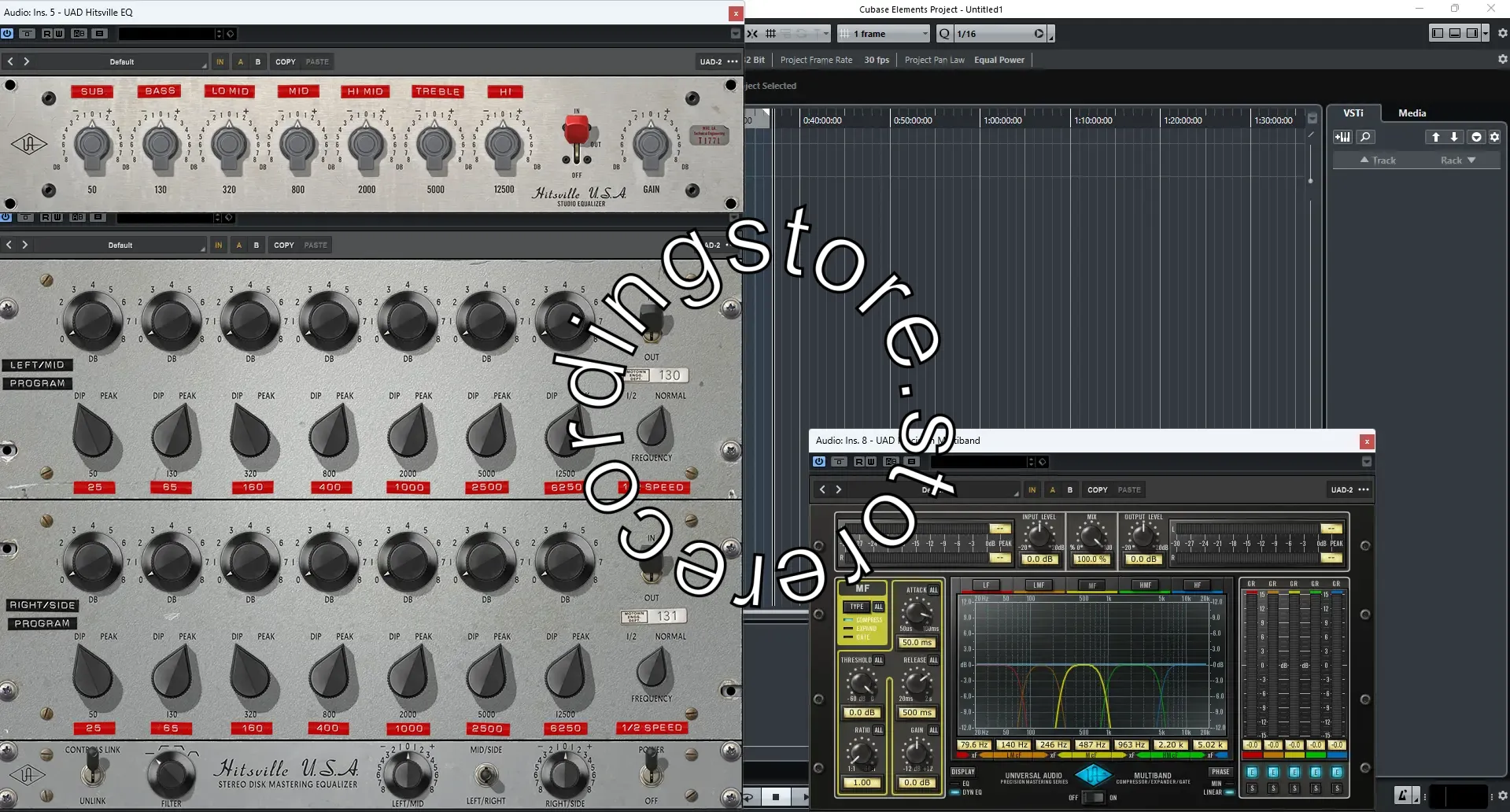Open info line setup gear icon
1510x812 pixels.
pyautogui.click(x=1502, y=59)
